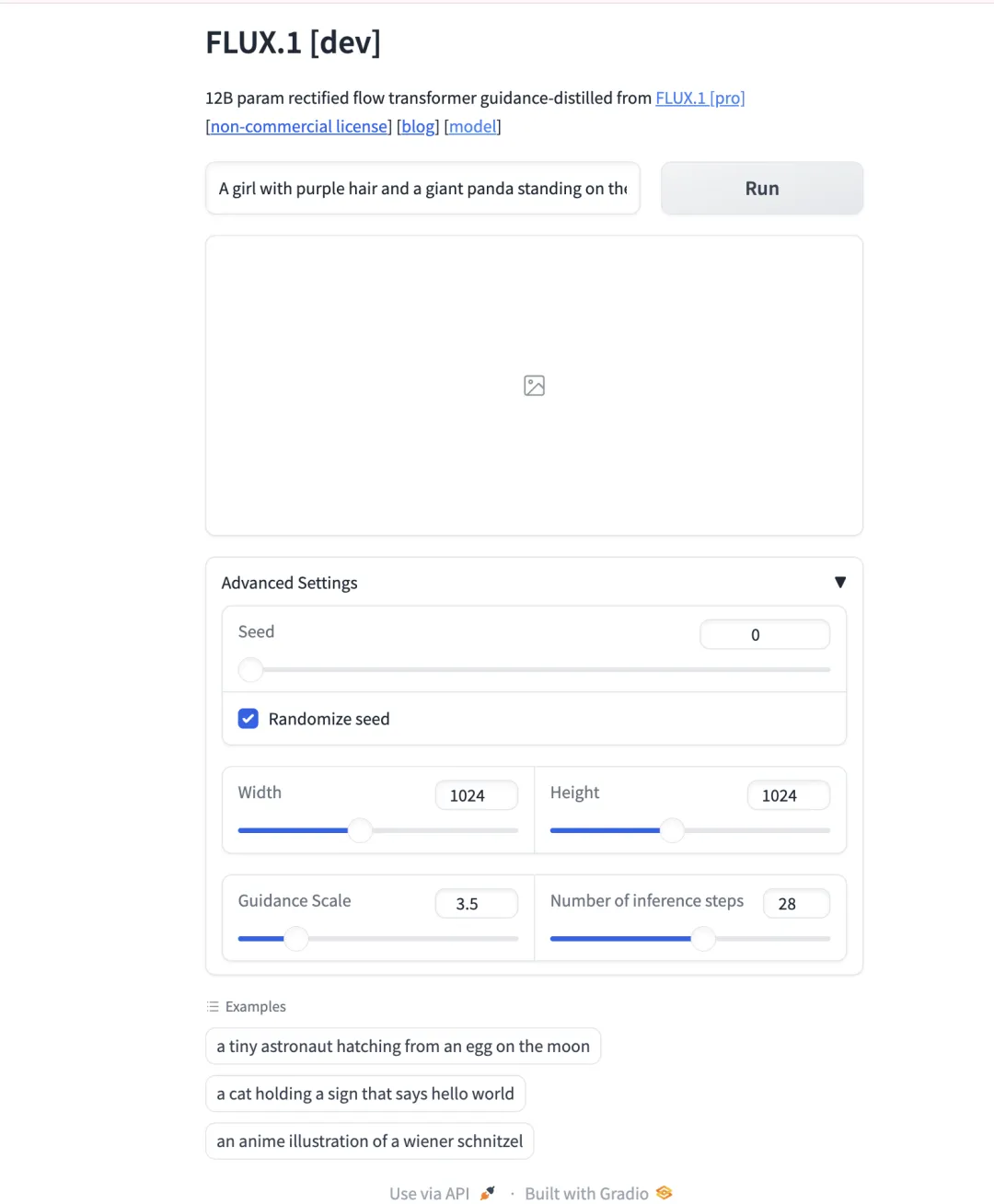This screenshot has width=994, height=1204.
Task: Click the Width slider handle
Action: click(360, 830)
